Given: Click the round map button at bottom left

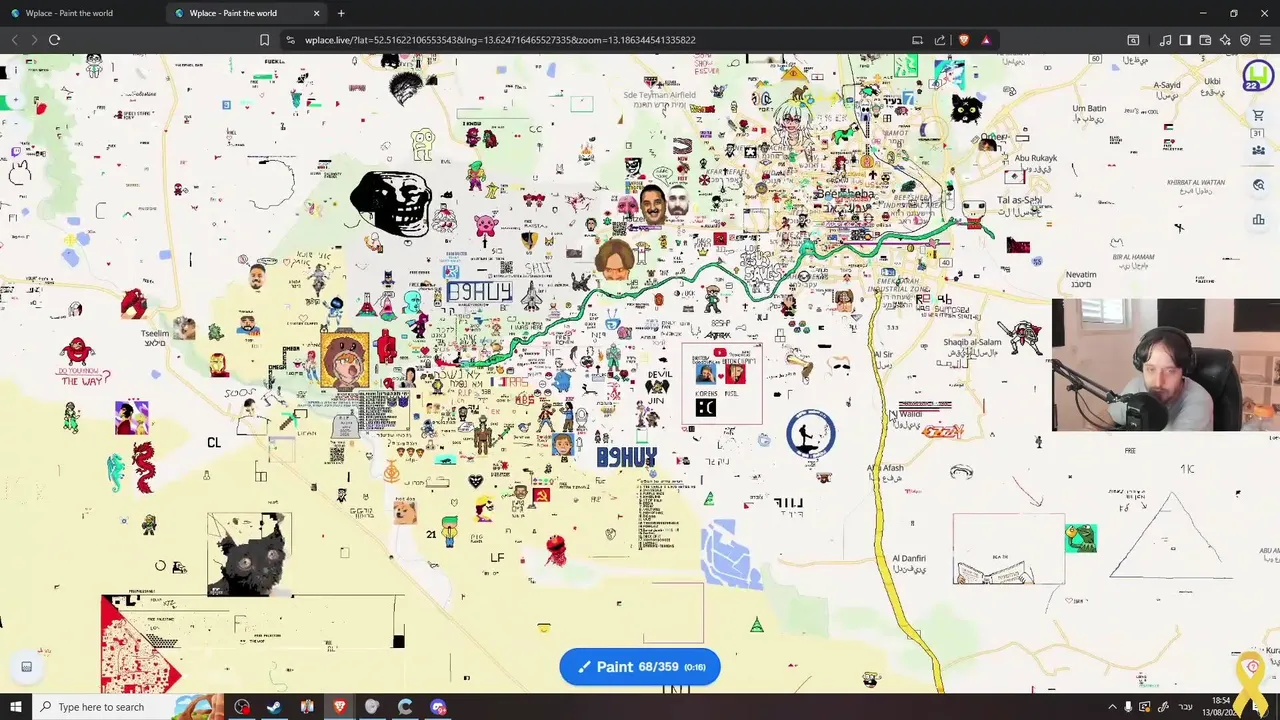Looking at the screenshot, I should pyautogui.click(x=27, y=667).
